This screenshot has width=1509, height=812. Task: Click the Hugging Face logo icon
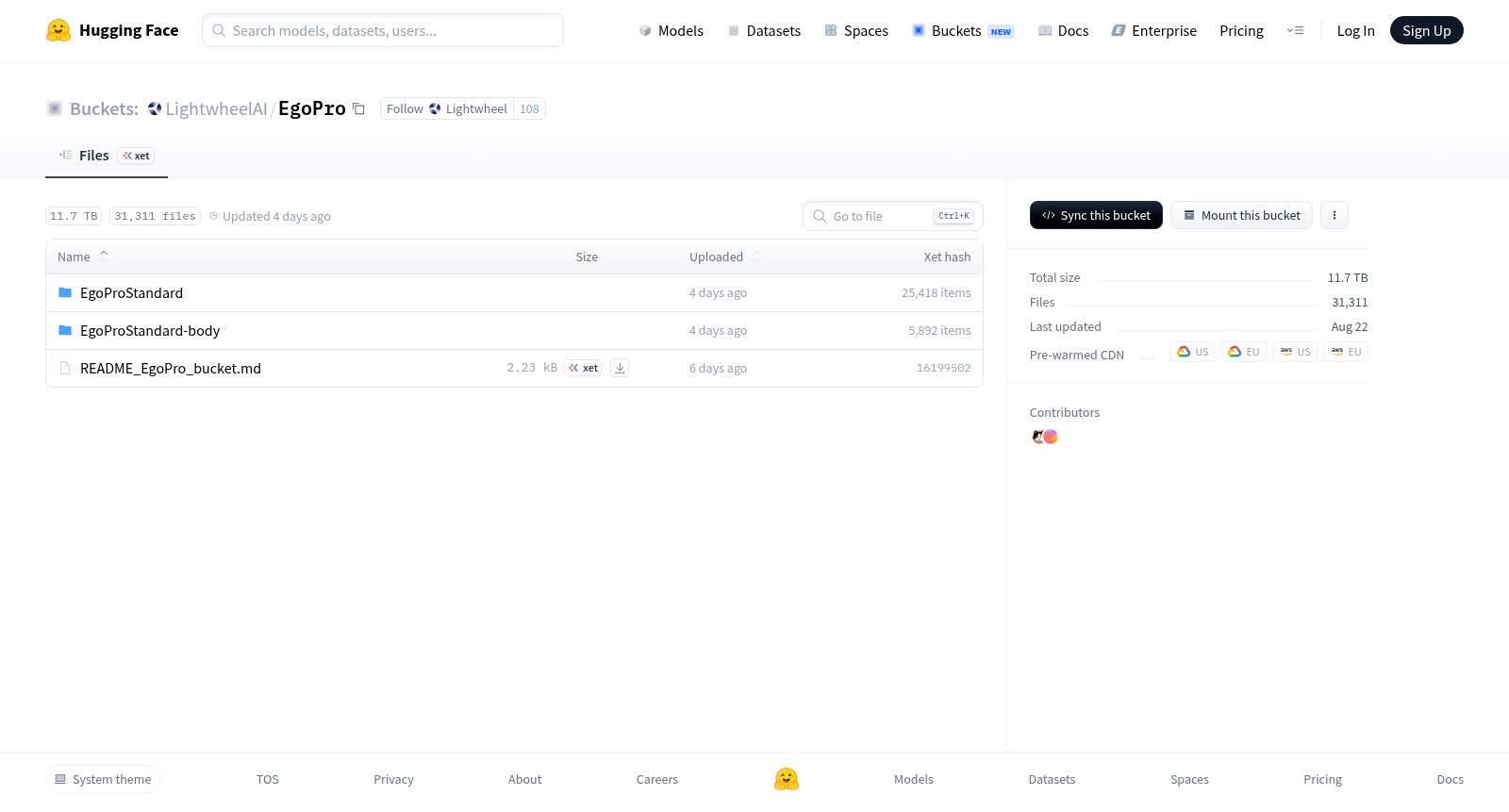pos(58,30)
